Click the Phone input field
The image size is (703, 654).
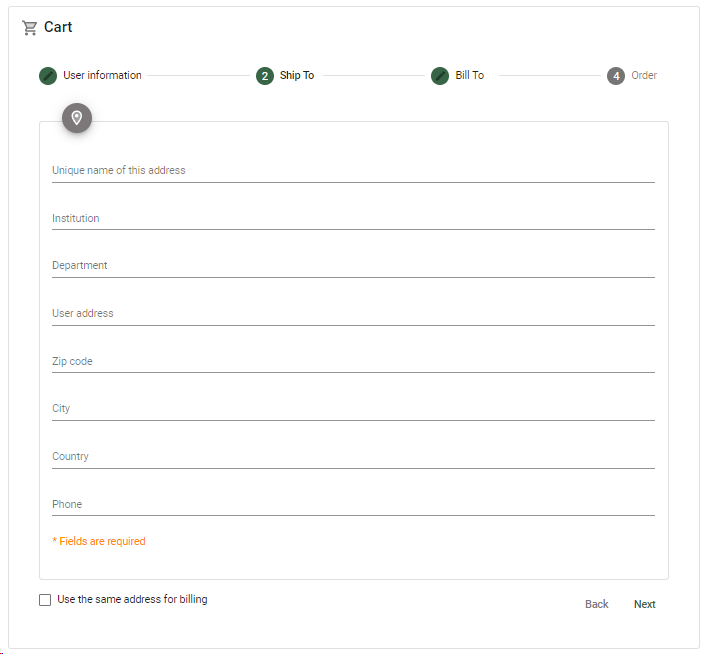(x=353, y=504)
